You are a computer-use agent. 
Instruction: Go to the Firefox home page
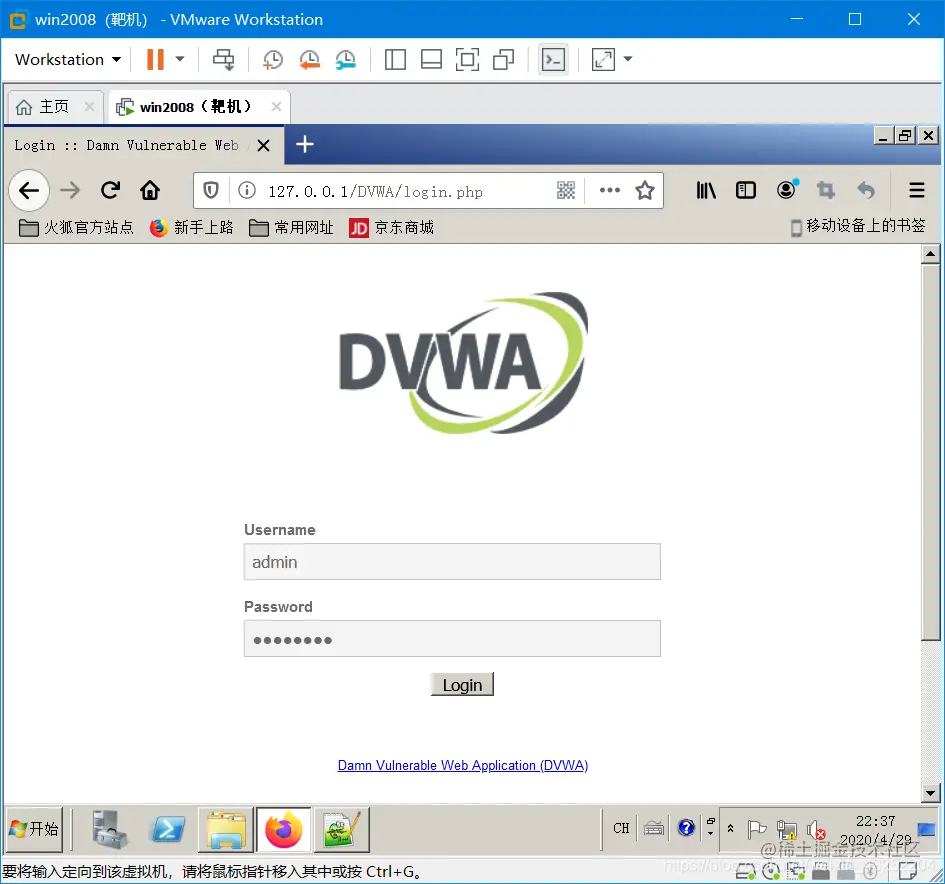click(150, 190)
